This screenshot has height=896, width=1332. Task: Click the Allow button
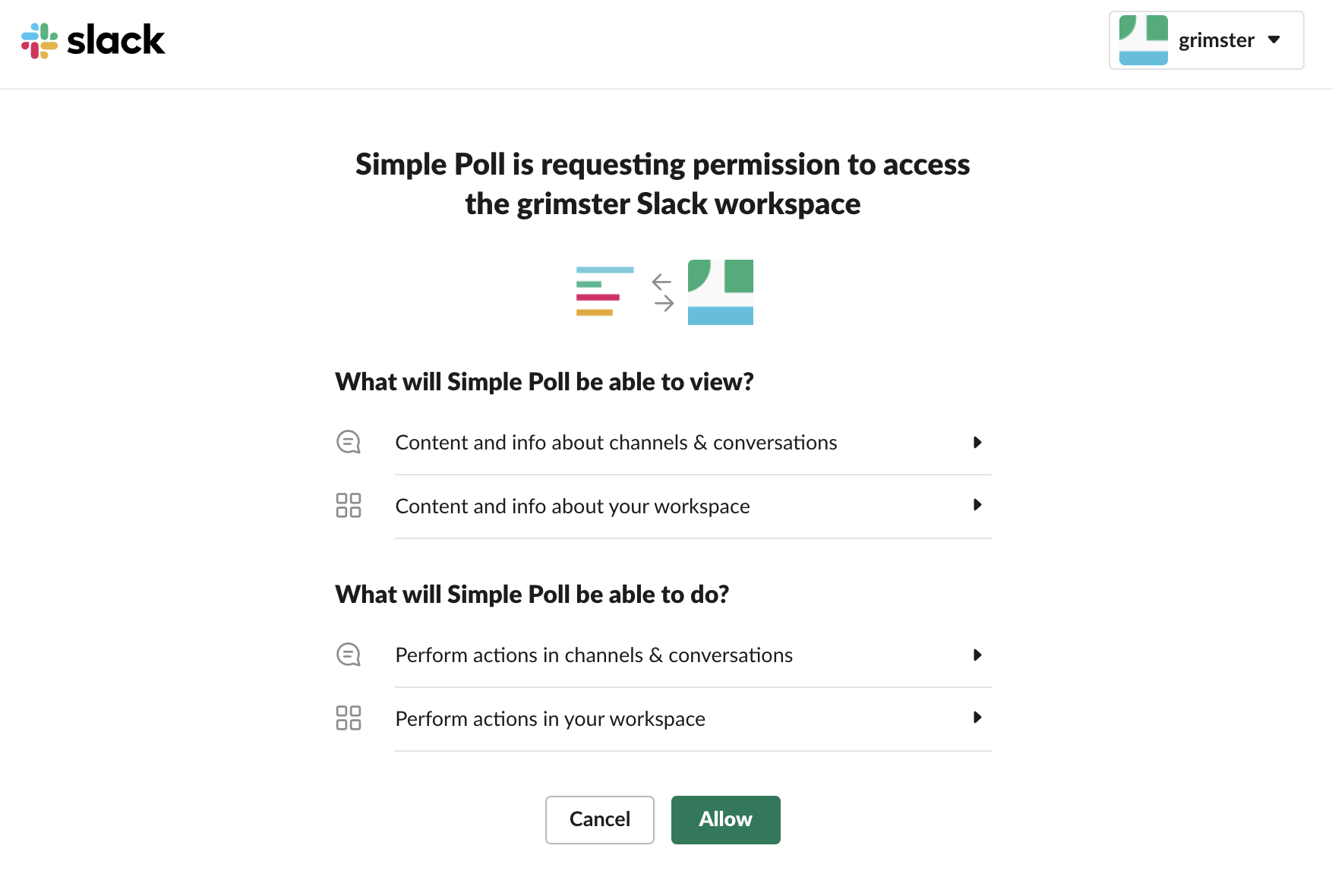725,819
